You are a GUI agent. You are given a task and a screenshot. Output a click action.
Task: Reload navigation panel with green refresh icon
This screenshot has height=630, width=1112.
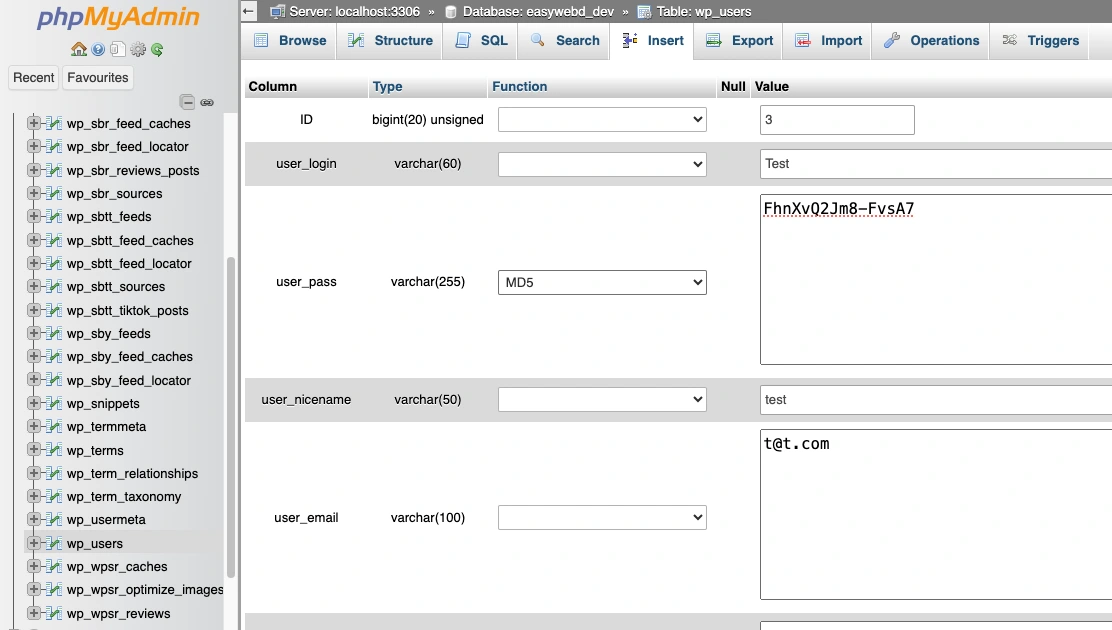pos(157,48)
